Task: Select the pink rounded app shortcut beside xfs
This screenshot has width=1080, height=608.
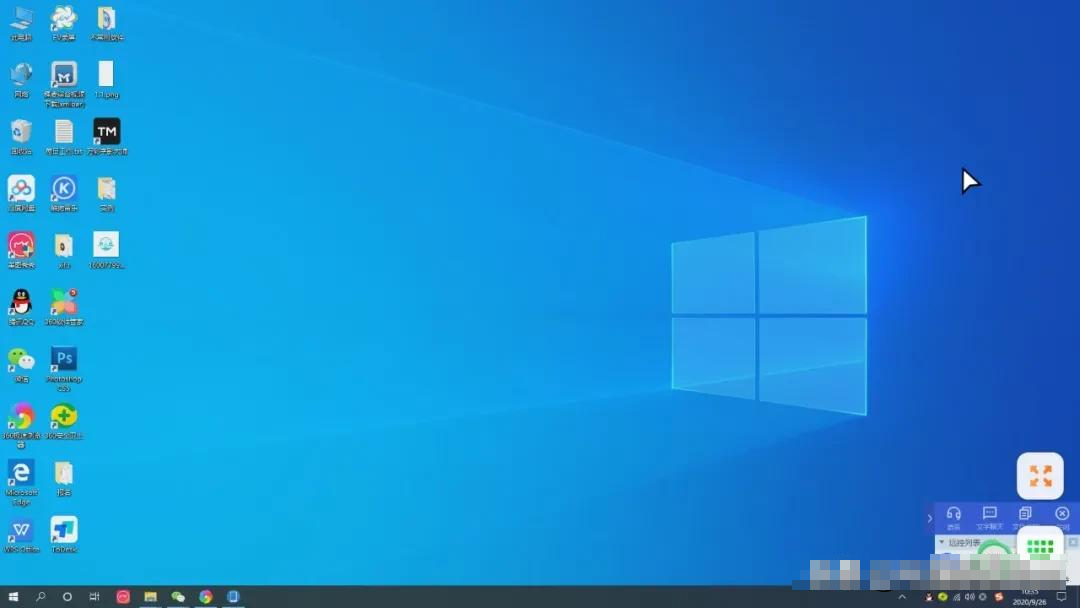Action: [21, 250]
